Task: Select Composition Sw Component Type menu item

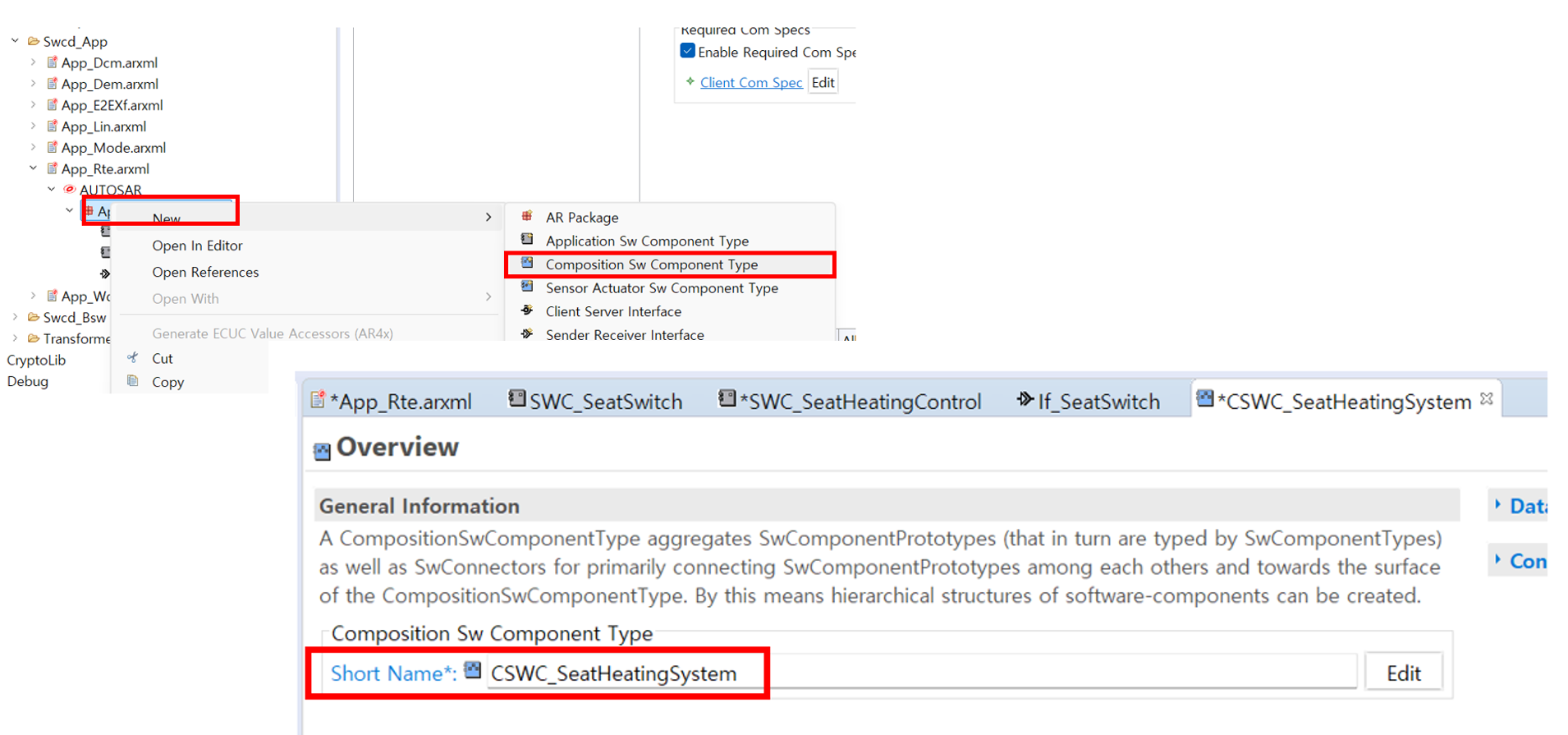Action: [x=651, y=264]
